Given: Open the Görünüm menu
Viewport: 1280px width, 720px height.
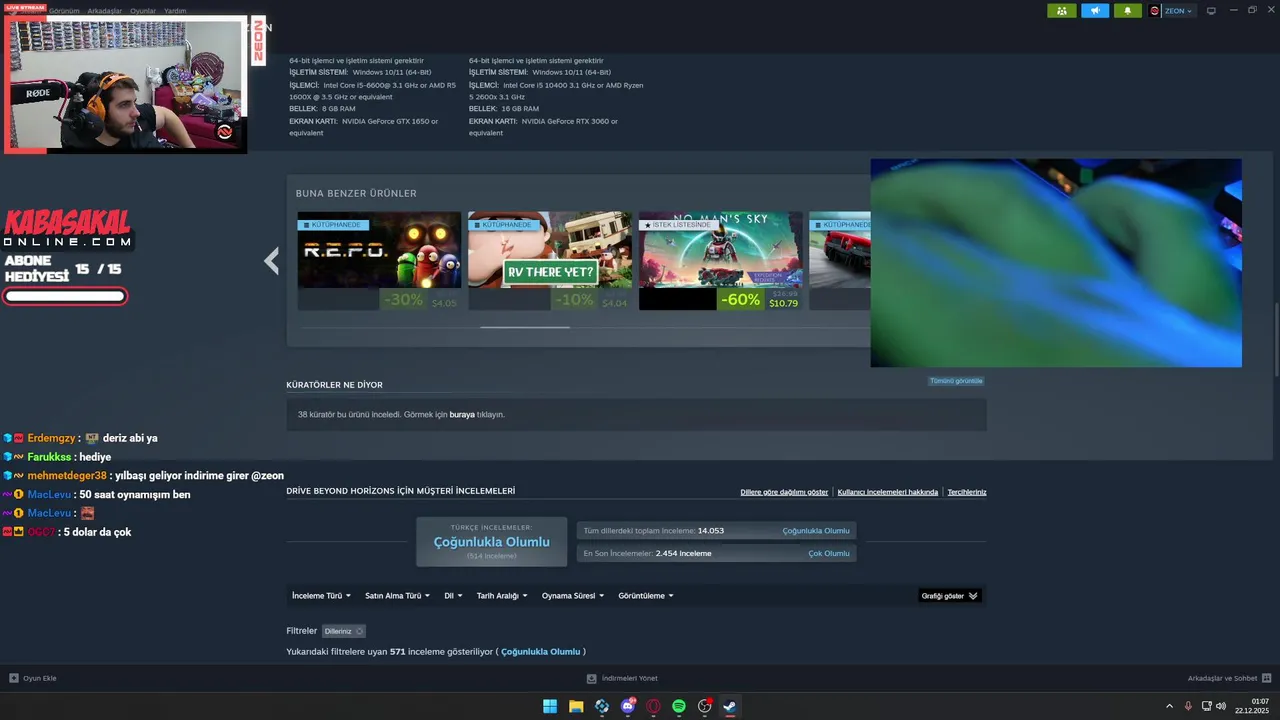Looking at the screenshot, I should (x=64, y=11).
